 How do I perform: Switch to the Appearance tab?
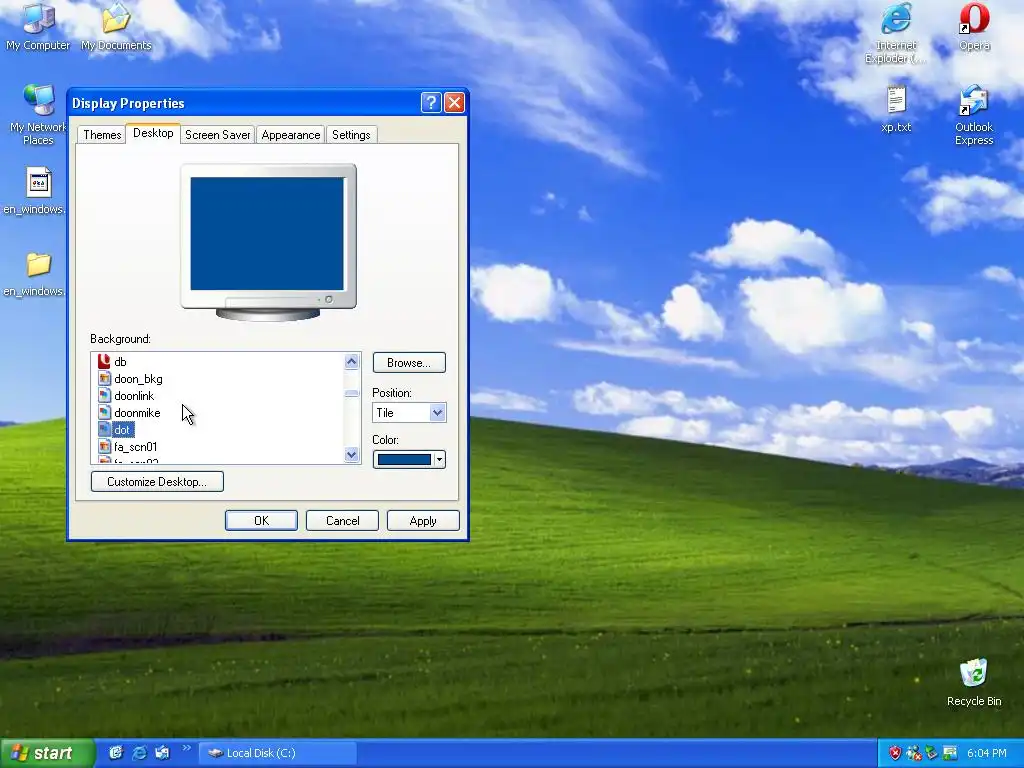pyautogui.click(x=291, y=135)
